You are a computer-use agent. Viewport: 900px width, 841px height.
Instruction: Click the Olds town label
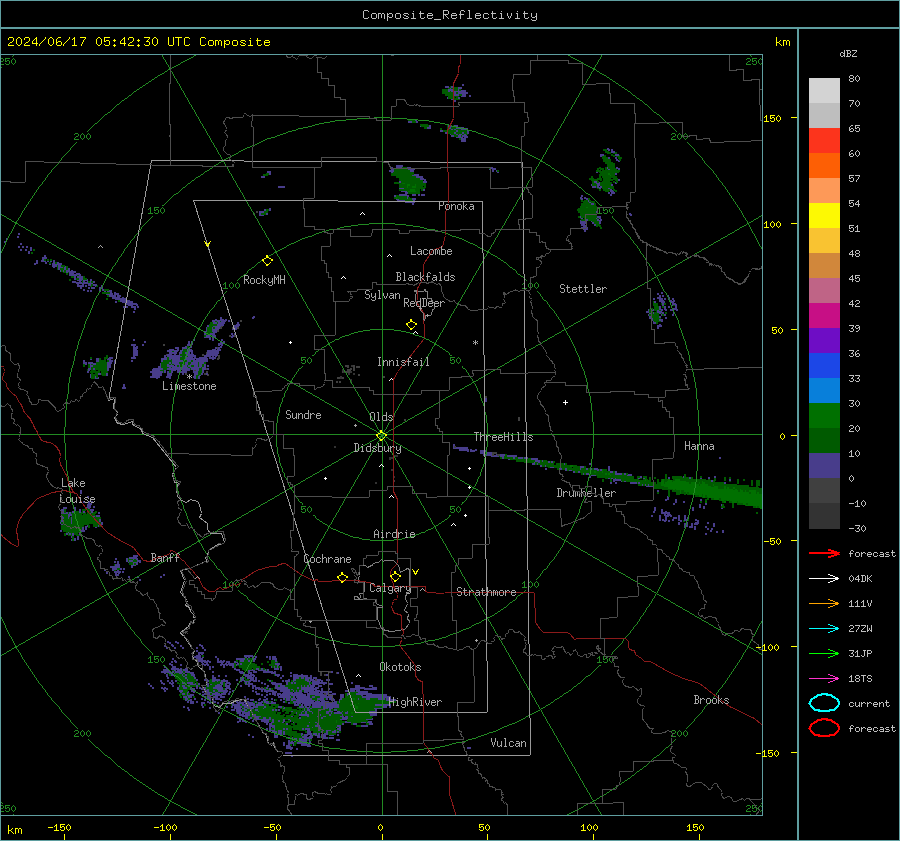381,417
